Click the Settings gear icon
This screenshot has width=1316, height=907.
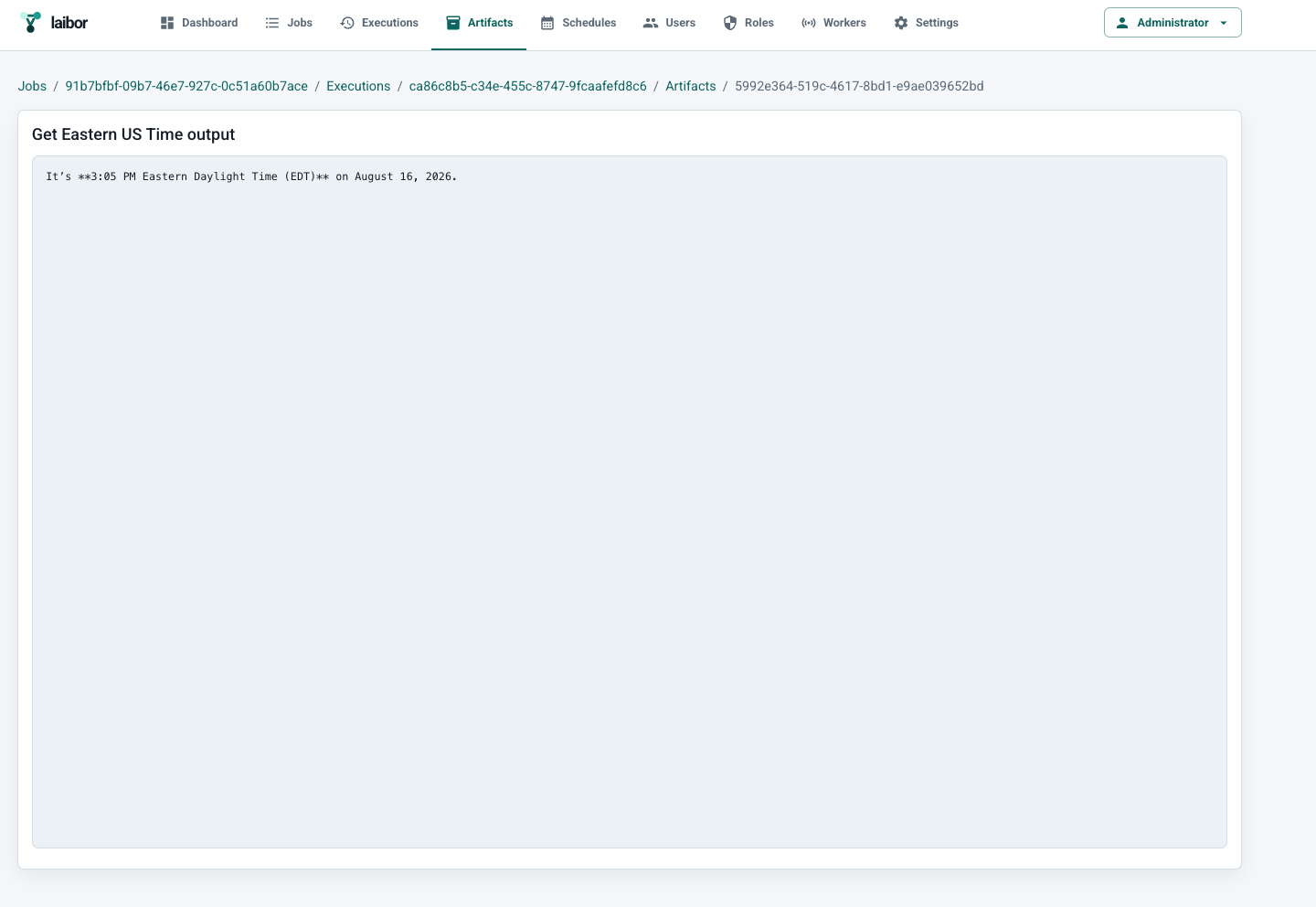[x=901, y=23]
